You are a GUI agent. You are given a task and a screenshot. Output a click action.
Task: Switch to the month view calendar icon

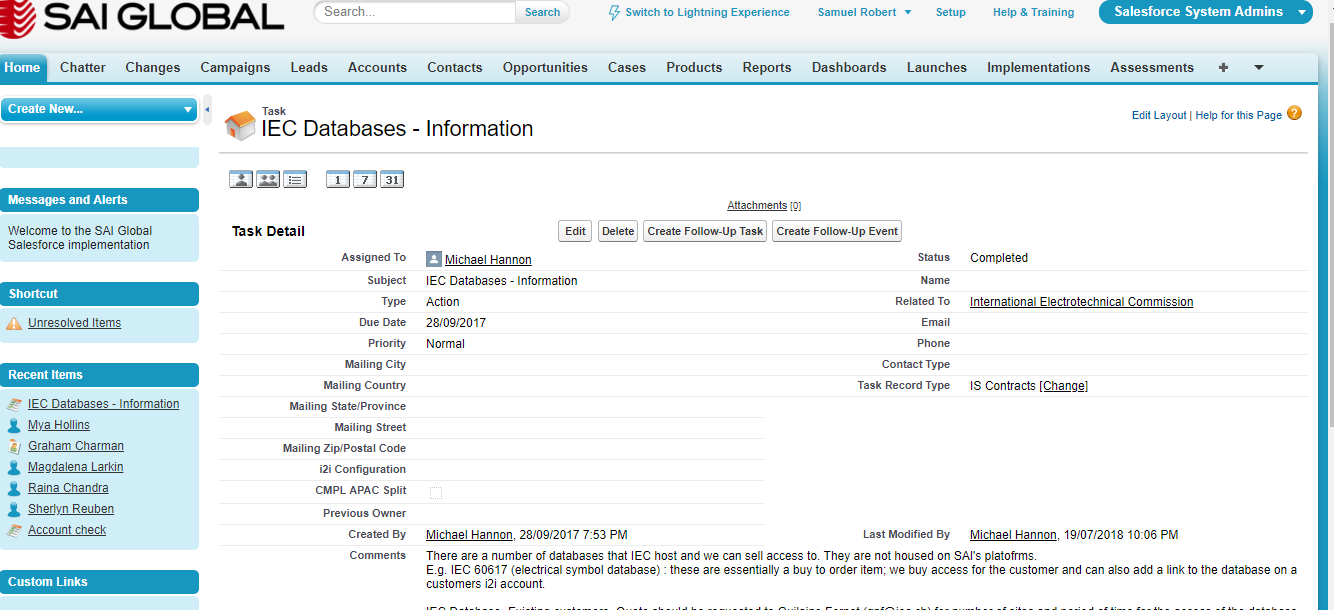click(x=392, y=180)
